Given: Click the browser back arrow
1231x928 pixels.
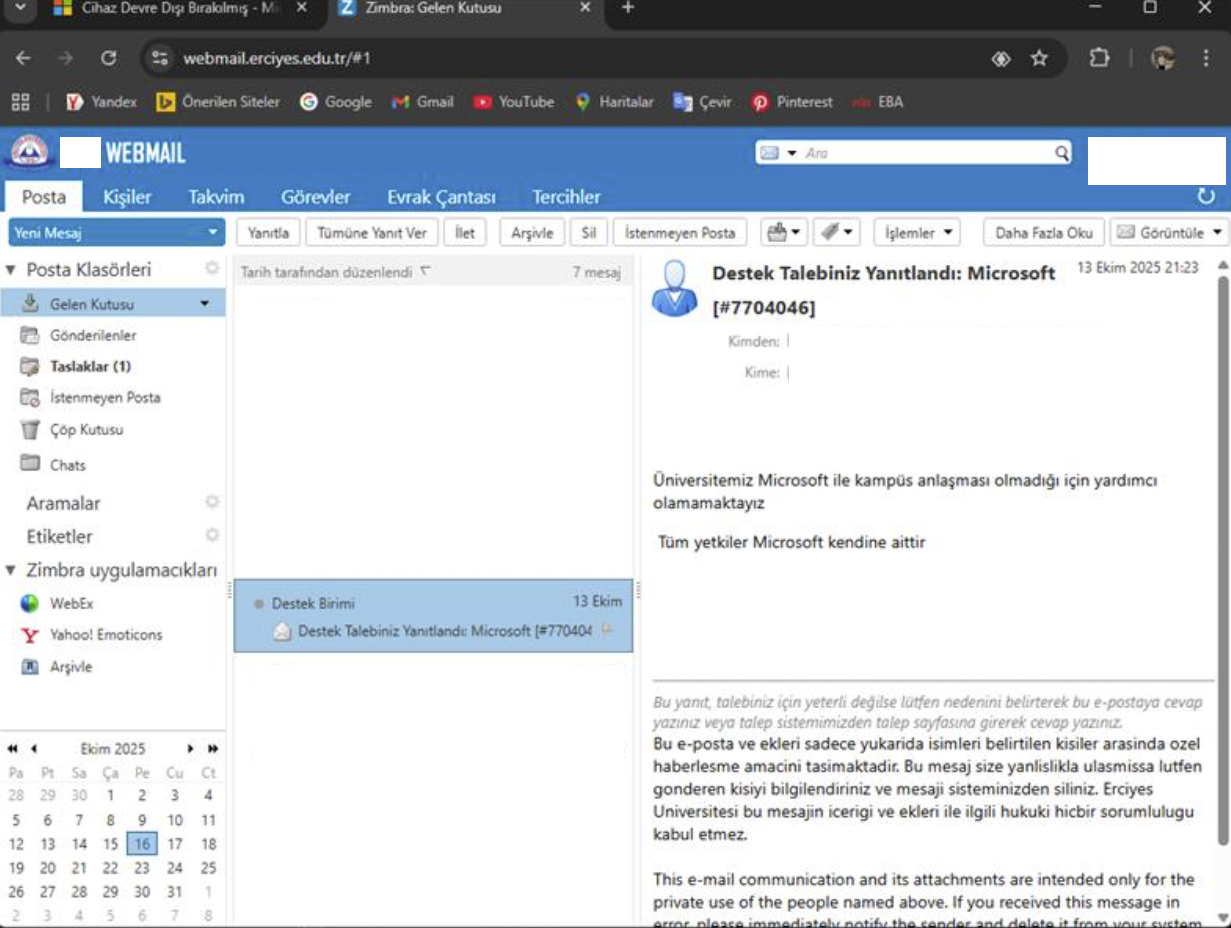Looking at the screenshot, I should (23, 58).
